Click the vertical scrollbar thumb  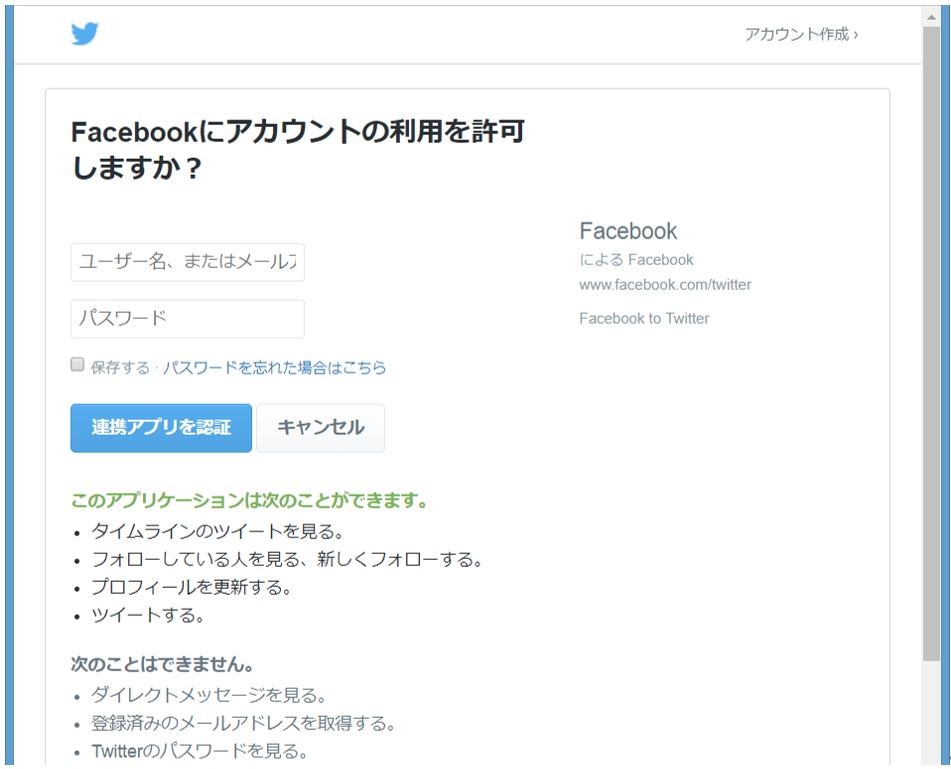[931, 344]
